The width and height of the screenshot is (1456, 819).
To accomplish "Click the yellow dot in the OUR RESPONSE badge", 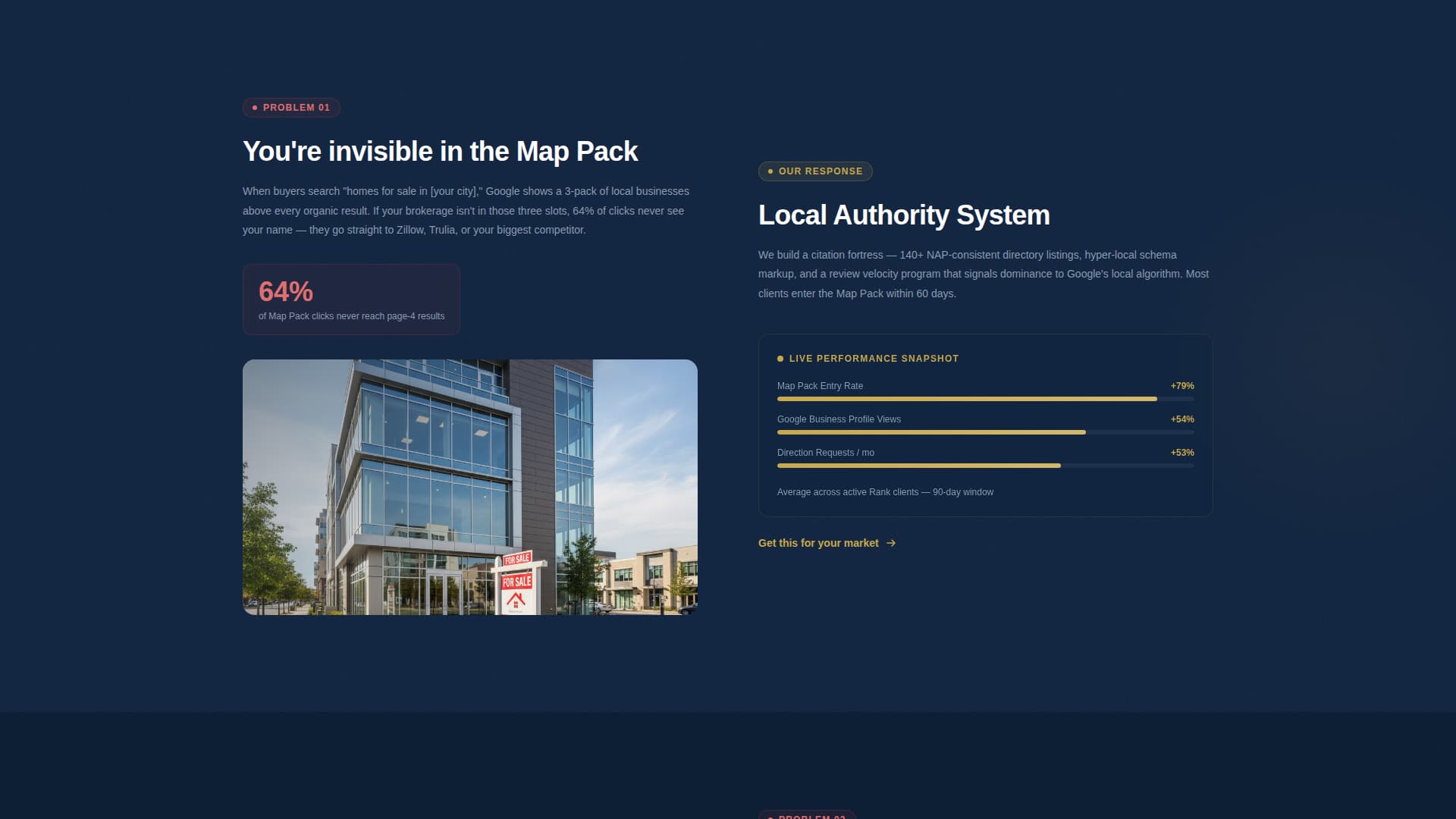I will (x=770, y=171).
